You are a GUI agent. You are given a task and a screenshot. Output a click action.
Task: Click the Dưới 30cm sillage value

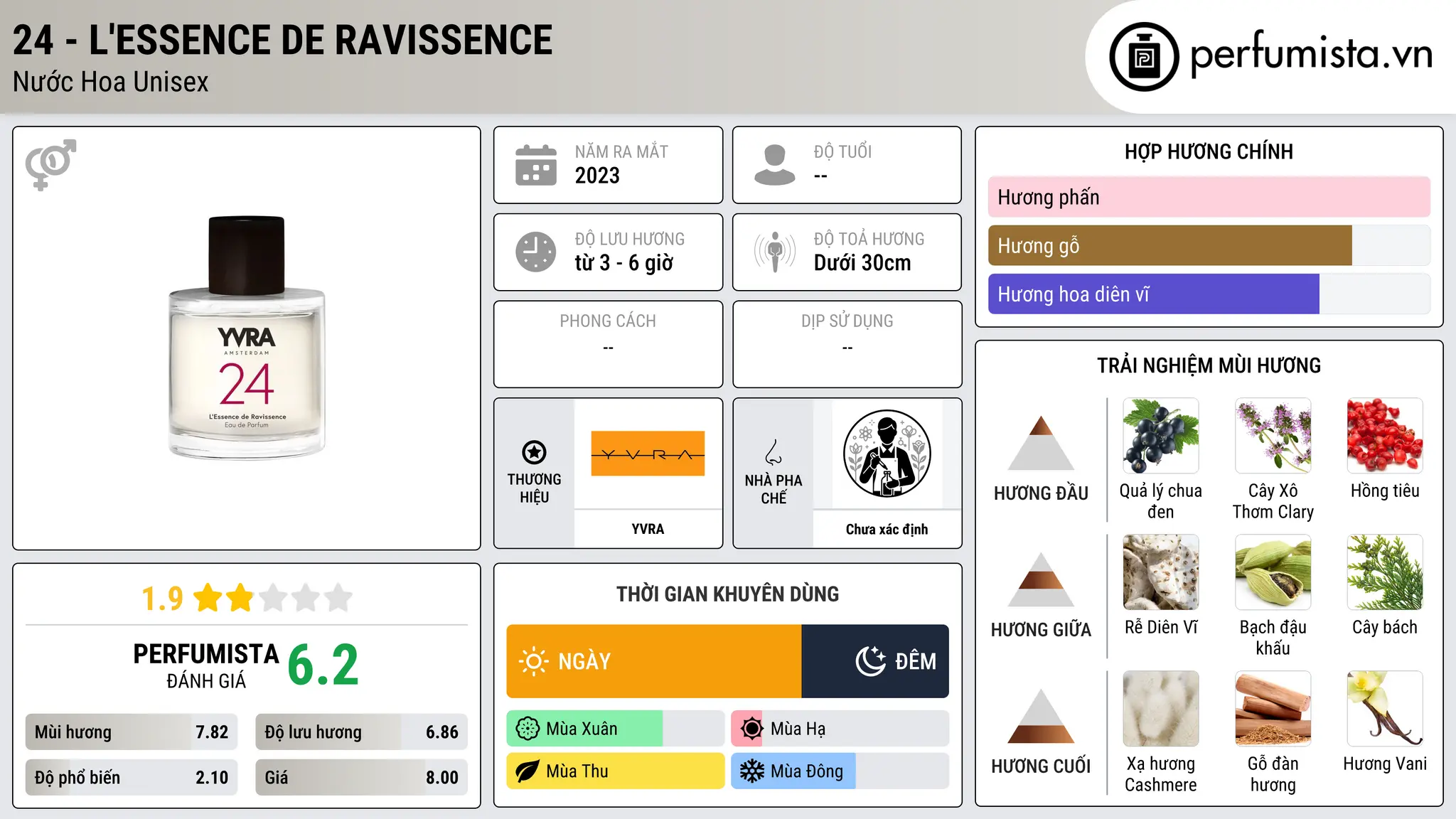[x=862, y=263]
